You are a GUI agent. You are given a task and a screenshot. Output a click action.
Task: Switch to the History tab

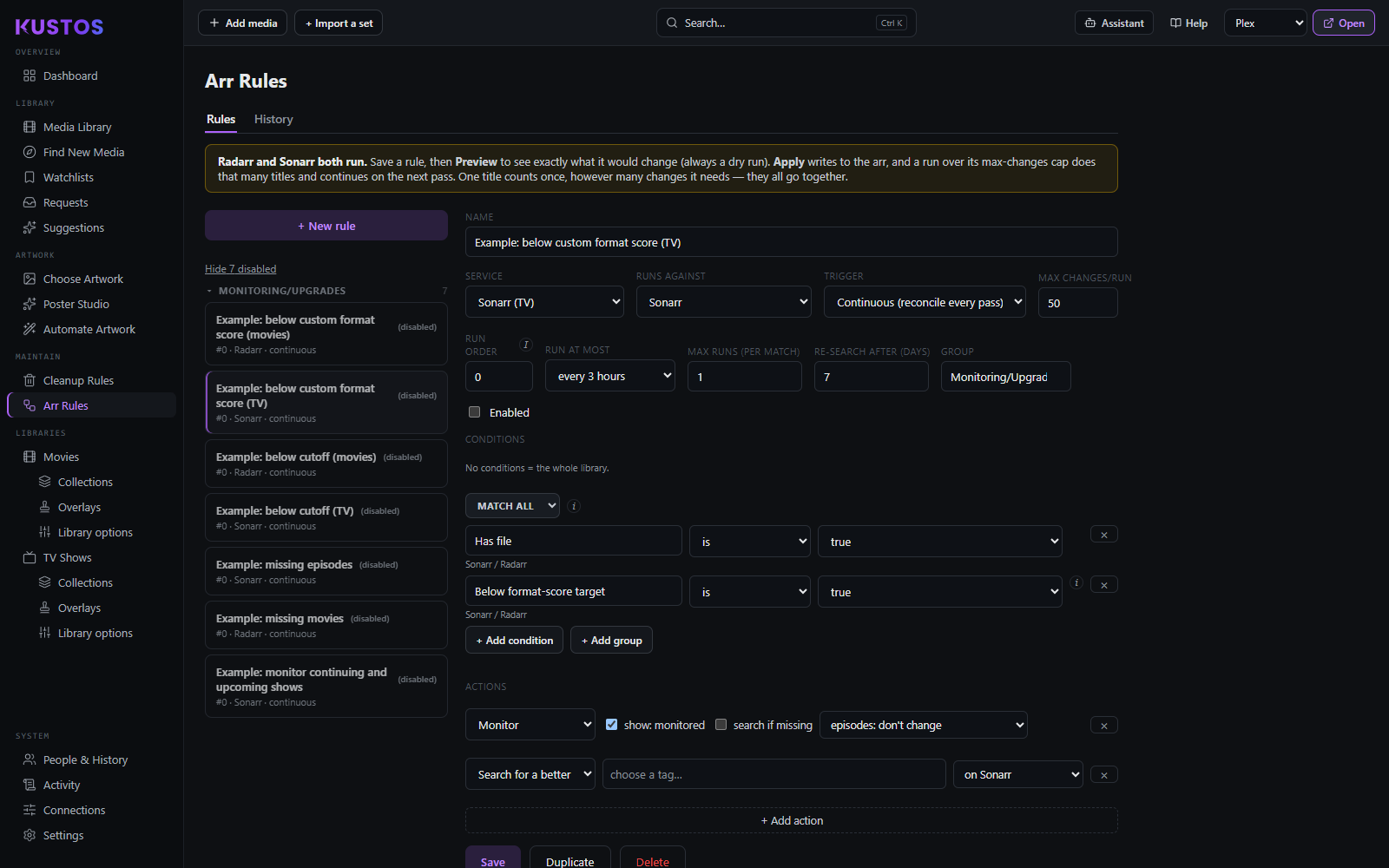(273, 119)
